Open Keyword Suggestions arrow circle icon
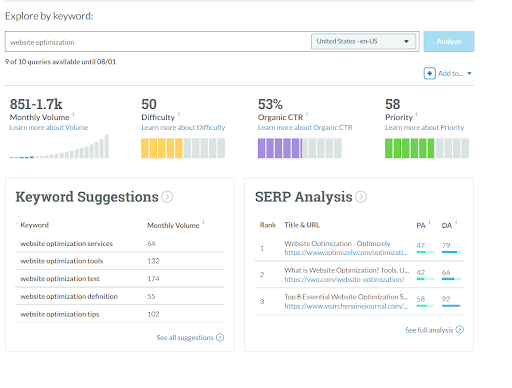The image size is (512, 388). [x=167, y=197]
